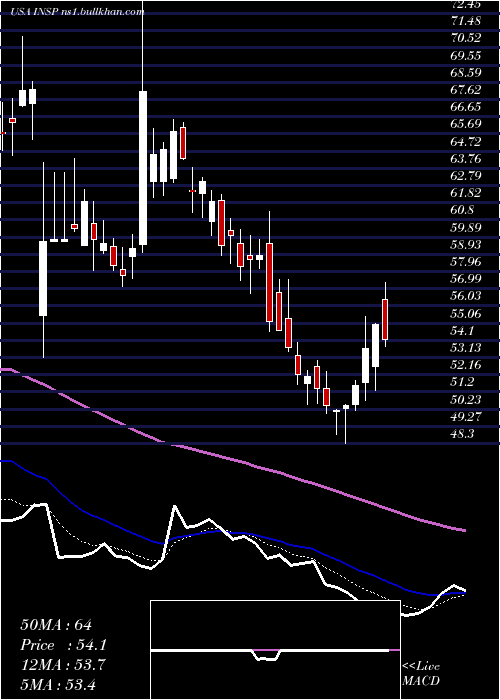Click the 53.13 price axis label

(466, 348)
